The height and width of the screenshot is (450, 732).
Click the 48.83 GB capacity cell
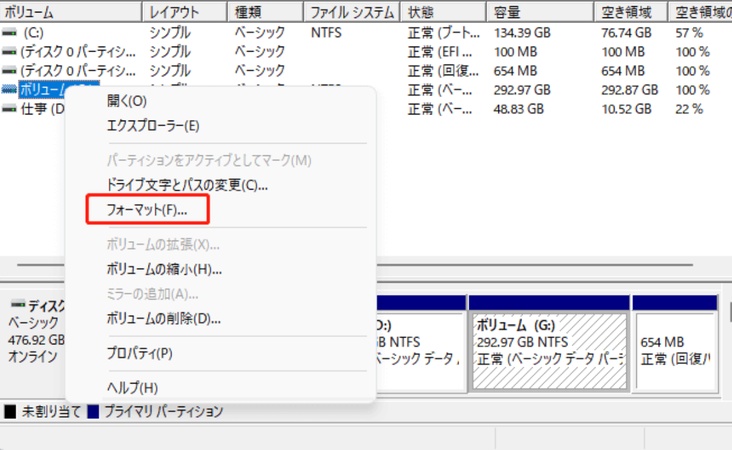coord(519,109)
